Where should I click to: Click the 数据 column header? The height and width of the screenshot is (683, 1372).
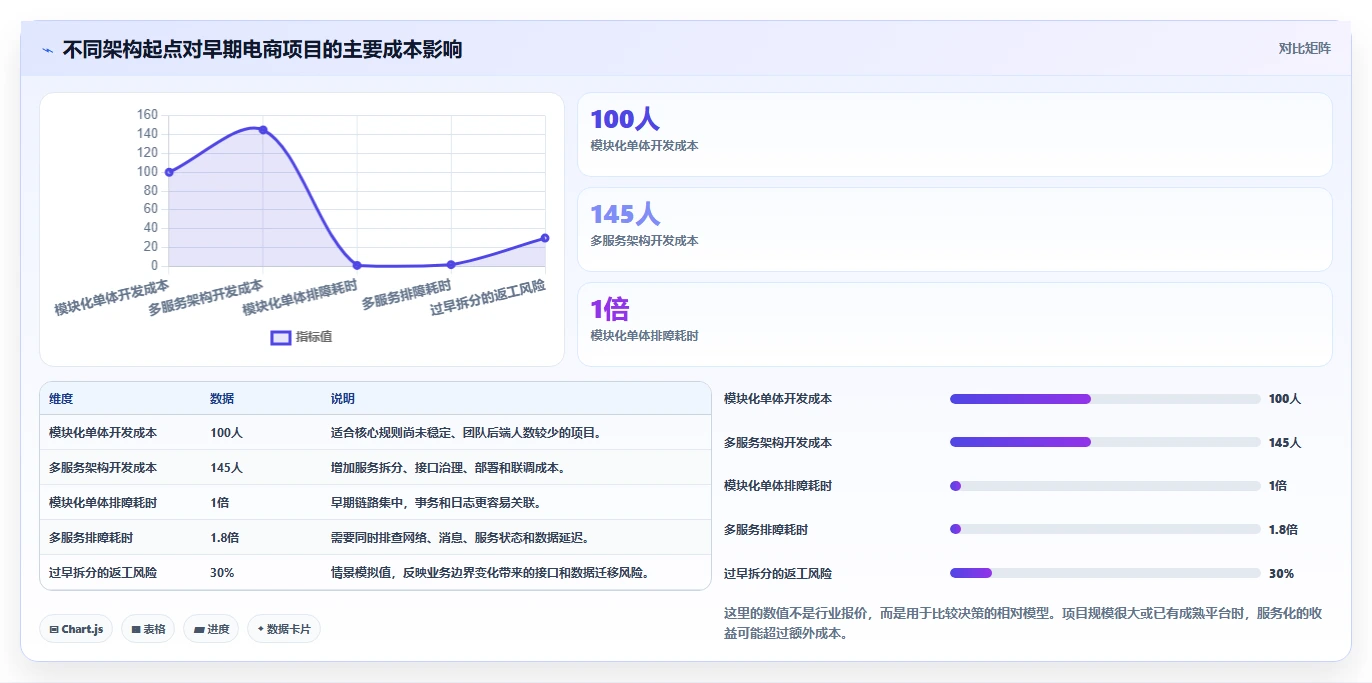(222, 399)
